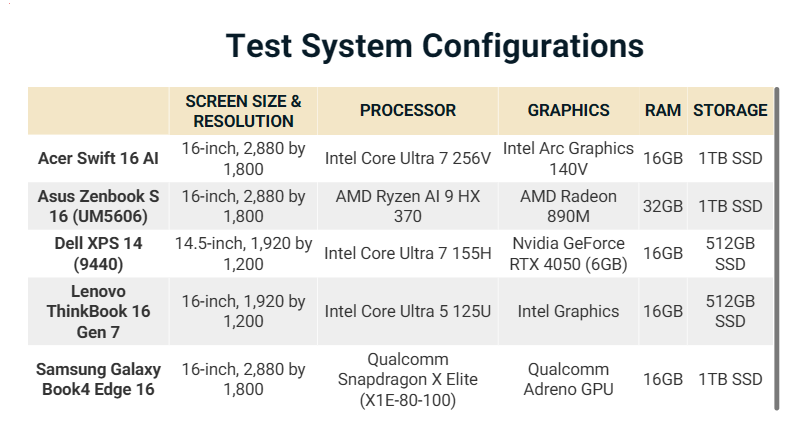Click the Screen Size & Resolution column header
The height and width of the screenshot is (424, 803).
pos(243,111)
